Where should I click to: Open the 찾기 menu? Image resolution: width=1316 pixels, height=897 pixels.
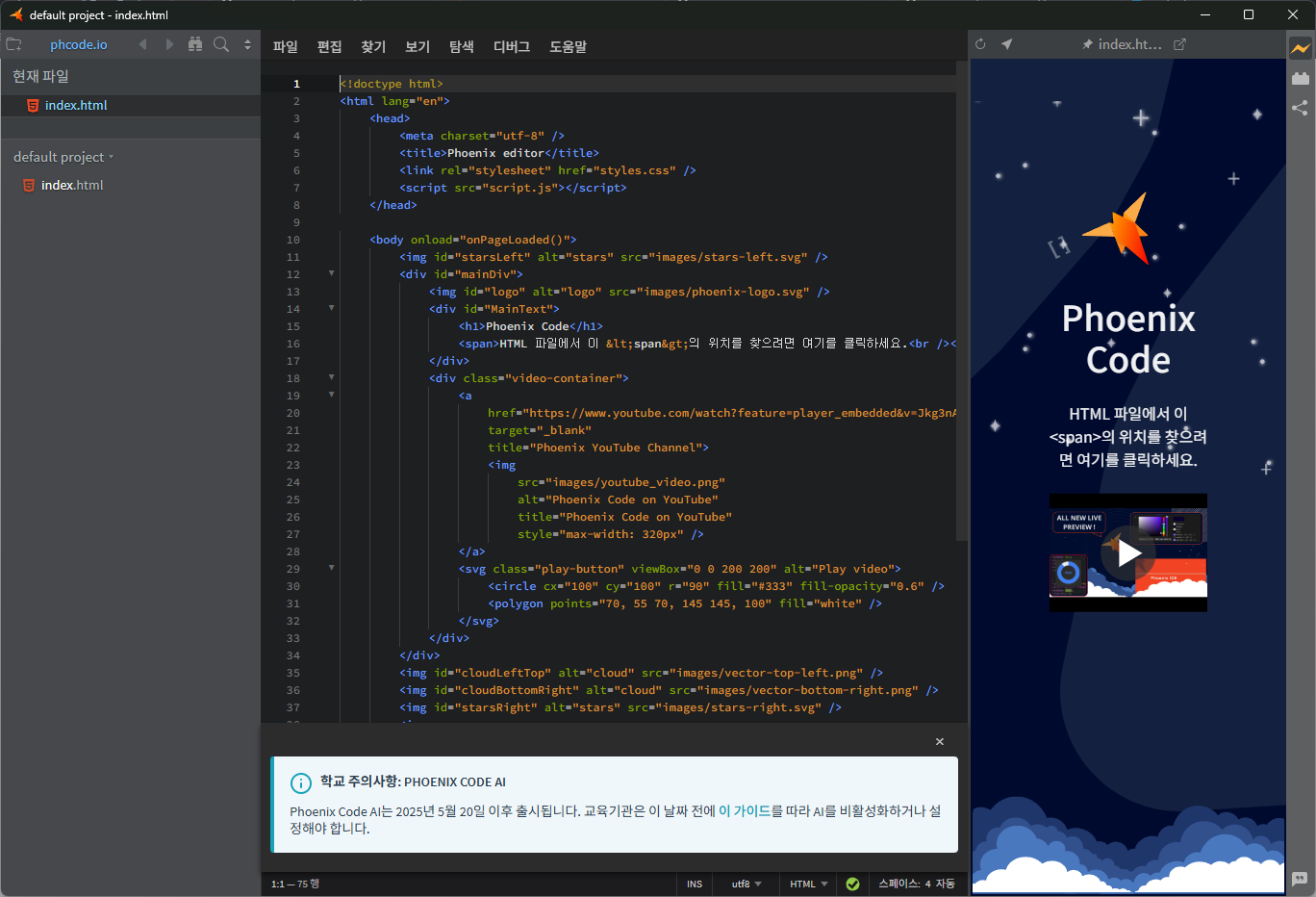coord(373,46)
